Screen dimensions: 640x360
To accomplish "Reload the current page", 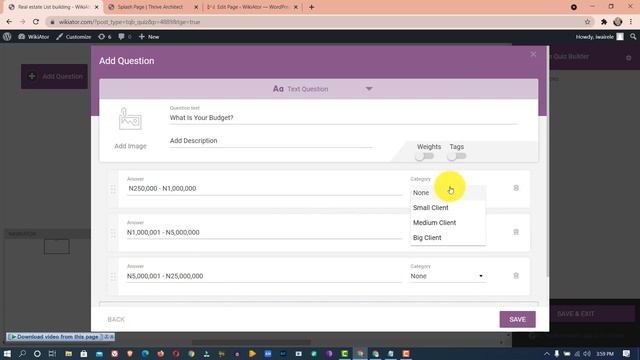I will (36, 22).
